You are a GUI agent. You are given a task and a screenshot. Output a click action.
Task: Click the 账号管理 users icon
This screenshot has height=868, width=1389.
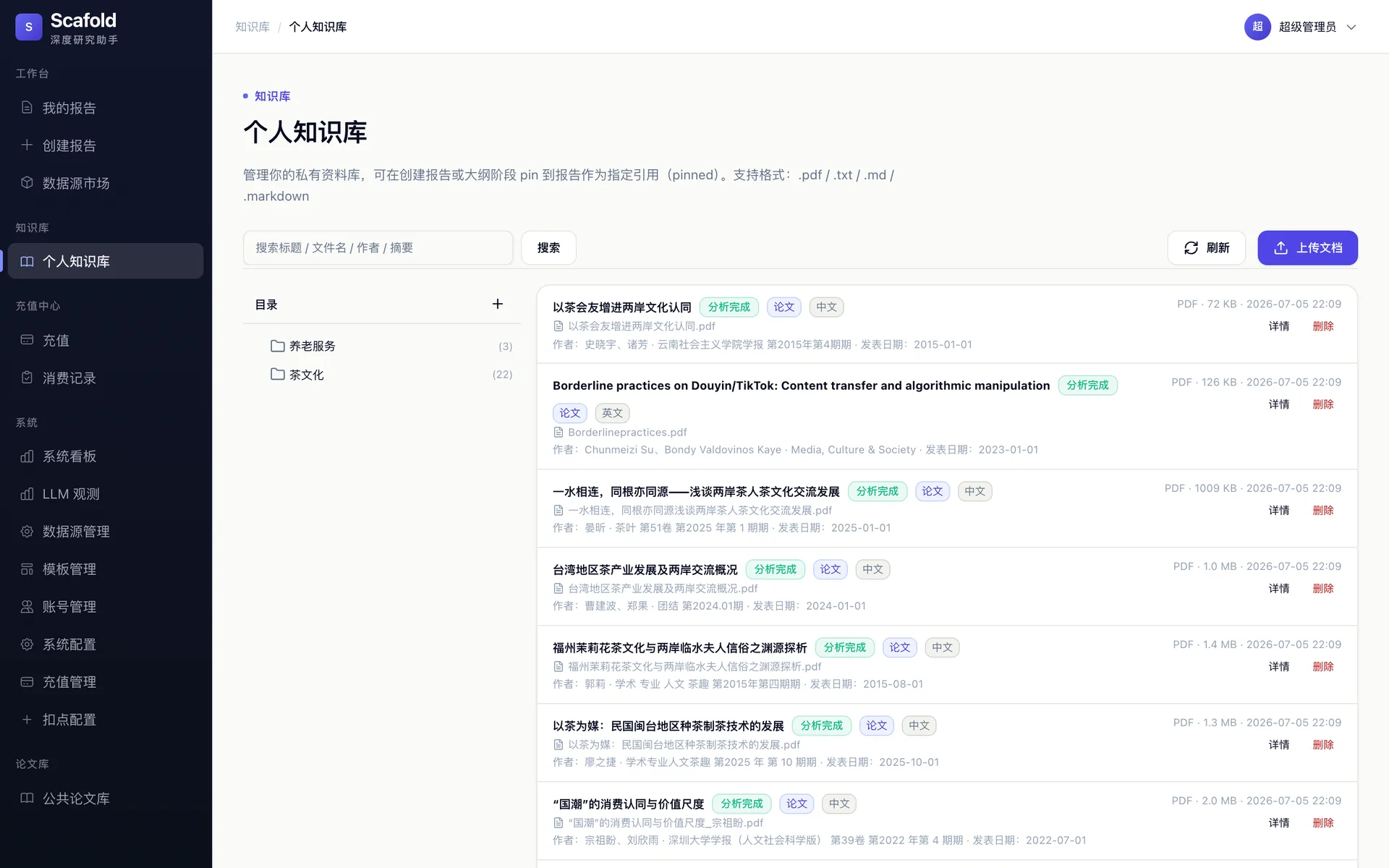point(27,607)
